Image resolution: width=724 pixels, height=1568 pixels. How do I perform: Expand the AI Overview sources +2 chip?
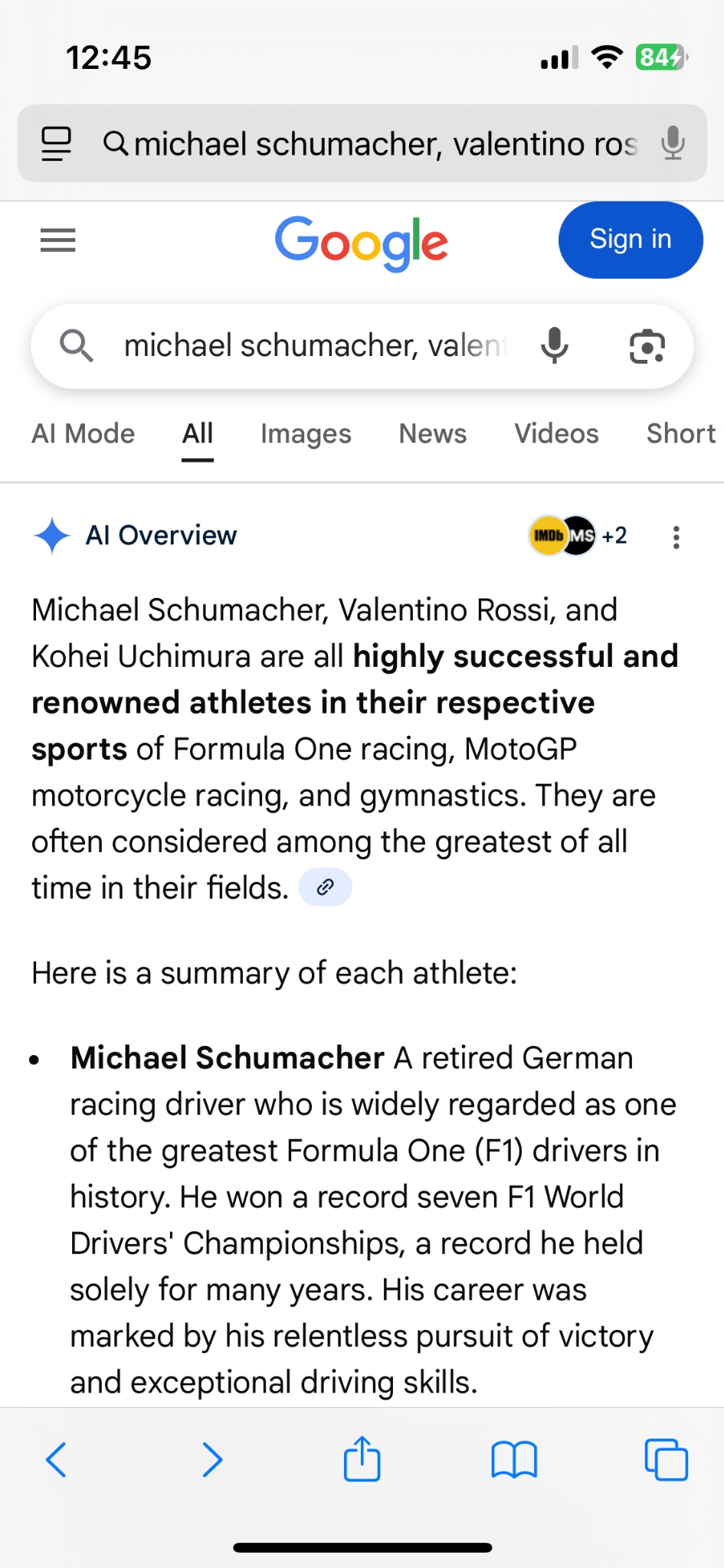579,536
